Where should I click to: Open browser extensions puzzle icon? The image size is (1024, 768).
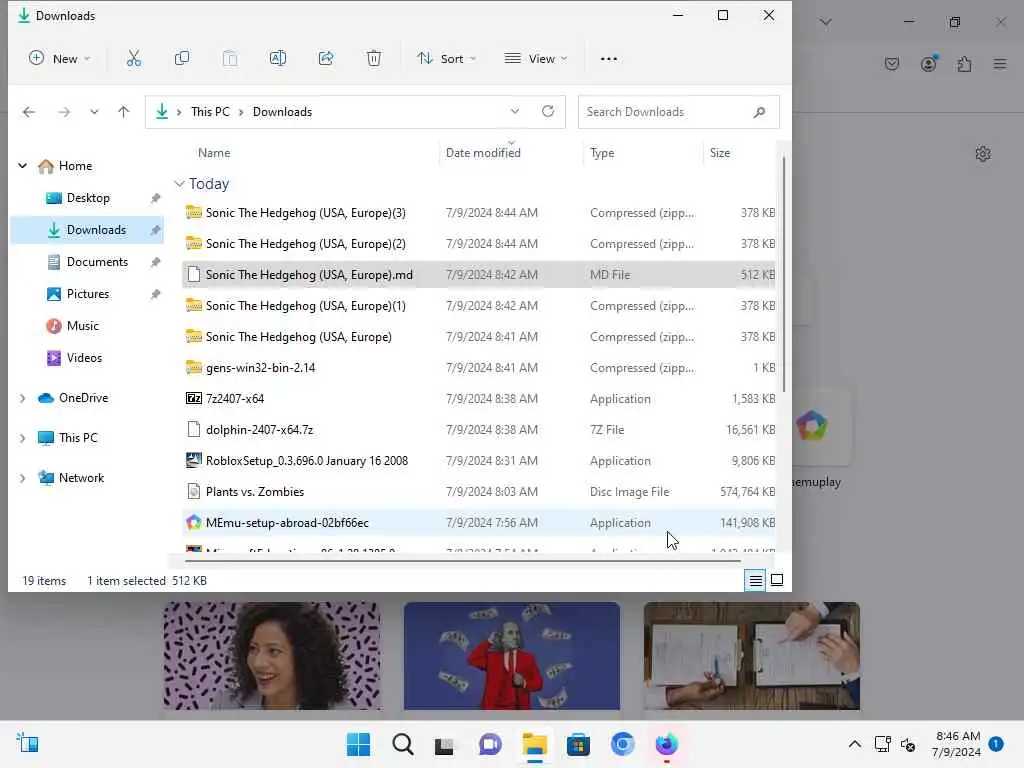(965, 64)
